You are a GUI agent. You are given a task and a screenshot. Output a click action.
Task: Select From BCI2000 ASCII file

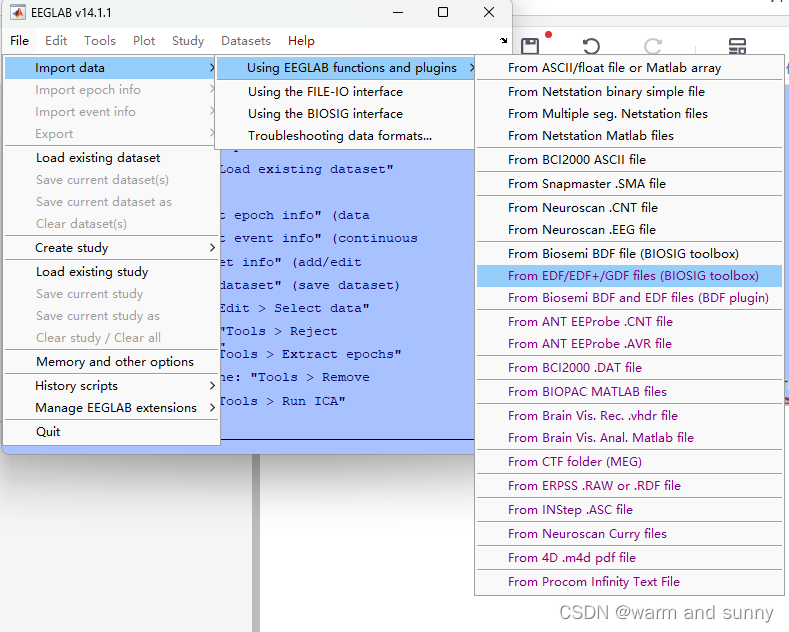[629, 160]
